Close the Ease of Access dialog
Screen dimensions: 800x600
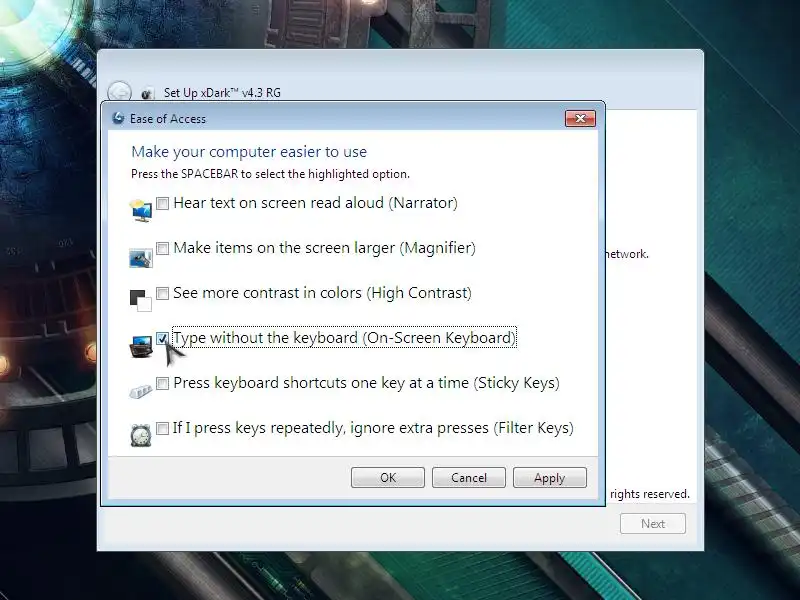click(x=580, y=118)
